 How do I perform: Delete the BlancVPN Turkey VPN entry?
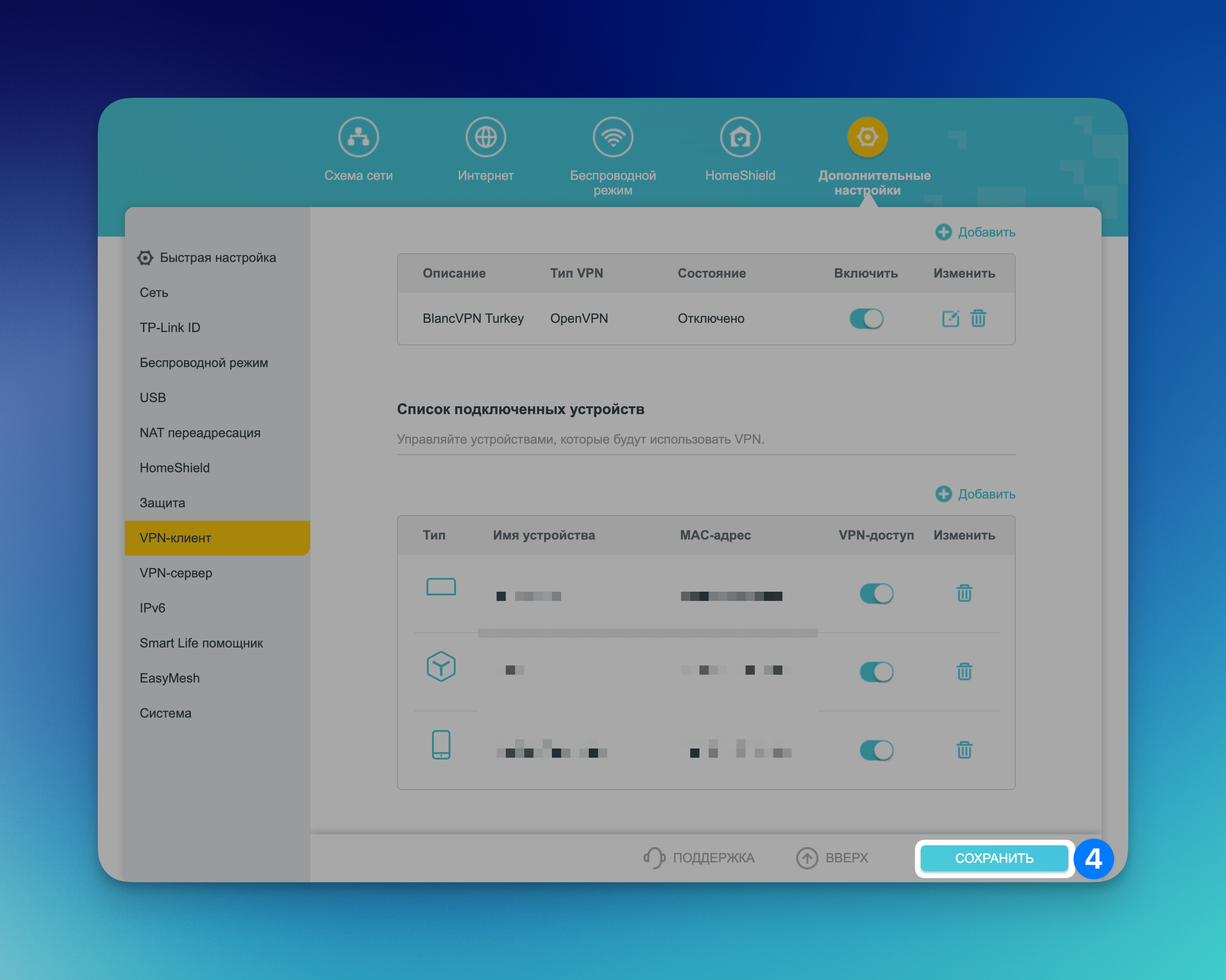pos(978,319)
